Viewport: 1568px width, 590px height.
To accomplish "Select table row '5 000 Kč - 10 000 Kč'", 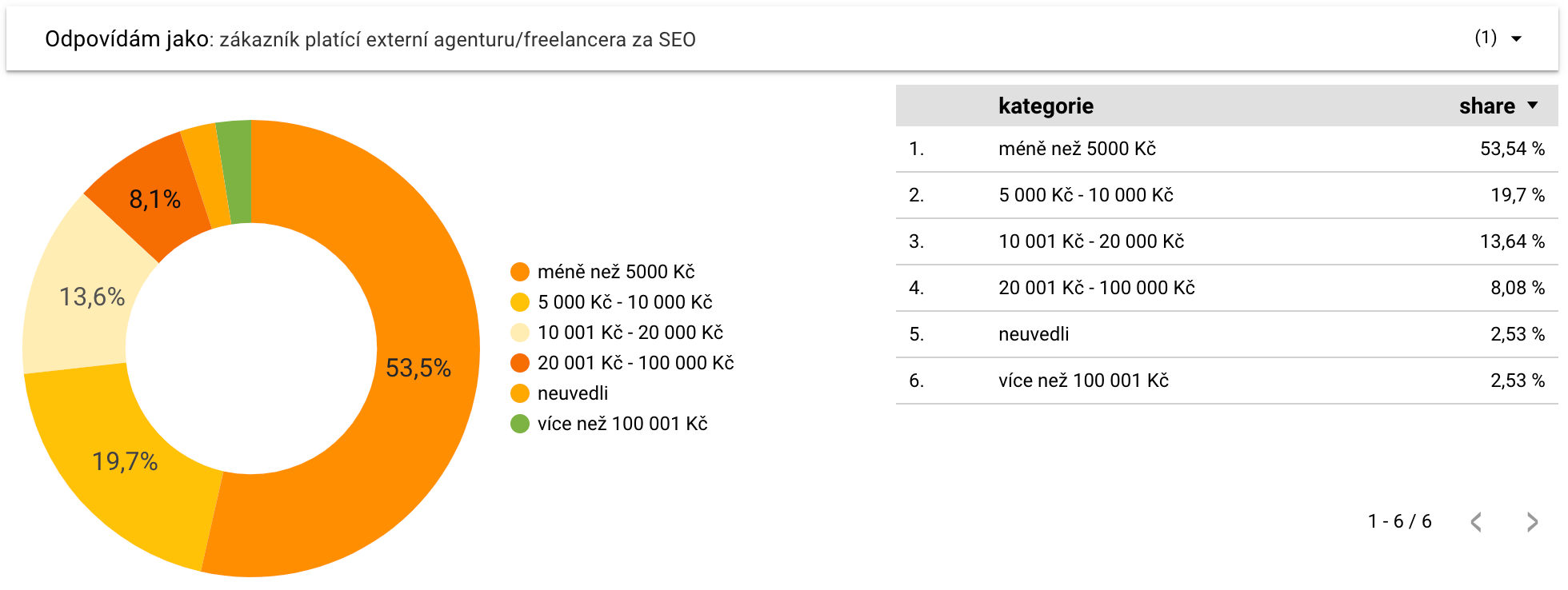I will point(1227,195).
